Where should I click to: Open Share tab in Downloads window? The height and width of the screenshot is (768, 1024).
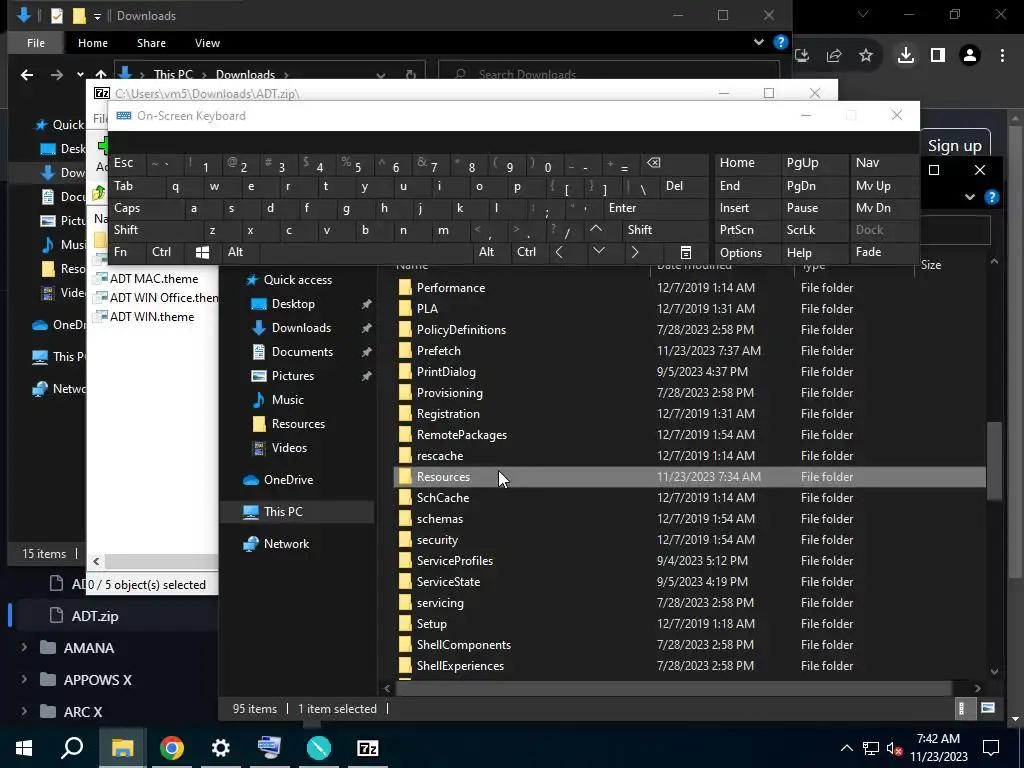click(151, 43)
